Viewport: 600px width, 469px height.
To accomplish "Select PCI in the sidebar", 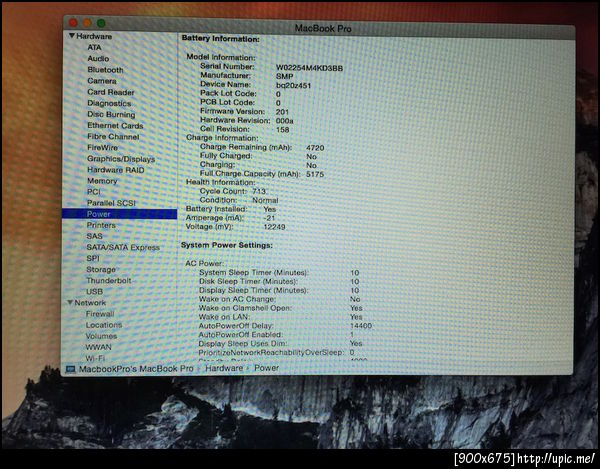I will 94,192.
